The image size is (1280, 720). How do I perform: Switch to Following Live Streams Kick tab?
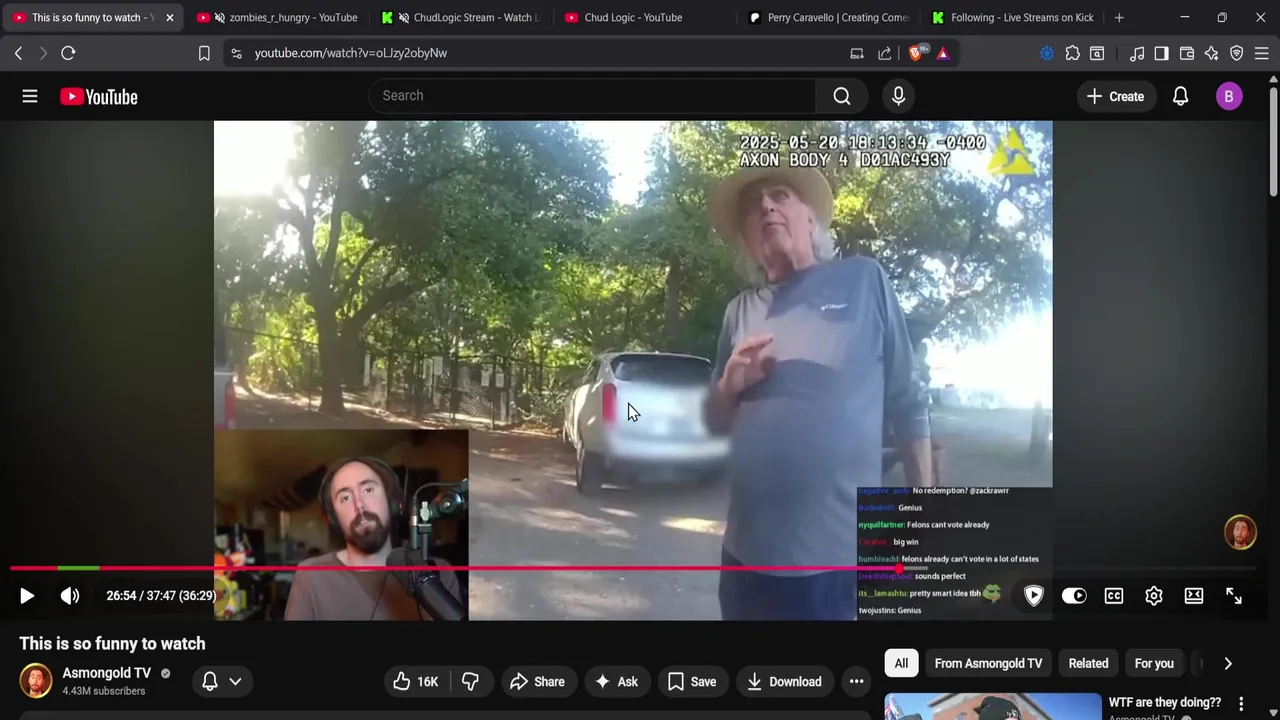pyautogui.click(x=1012, y=17)
